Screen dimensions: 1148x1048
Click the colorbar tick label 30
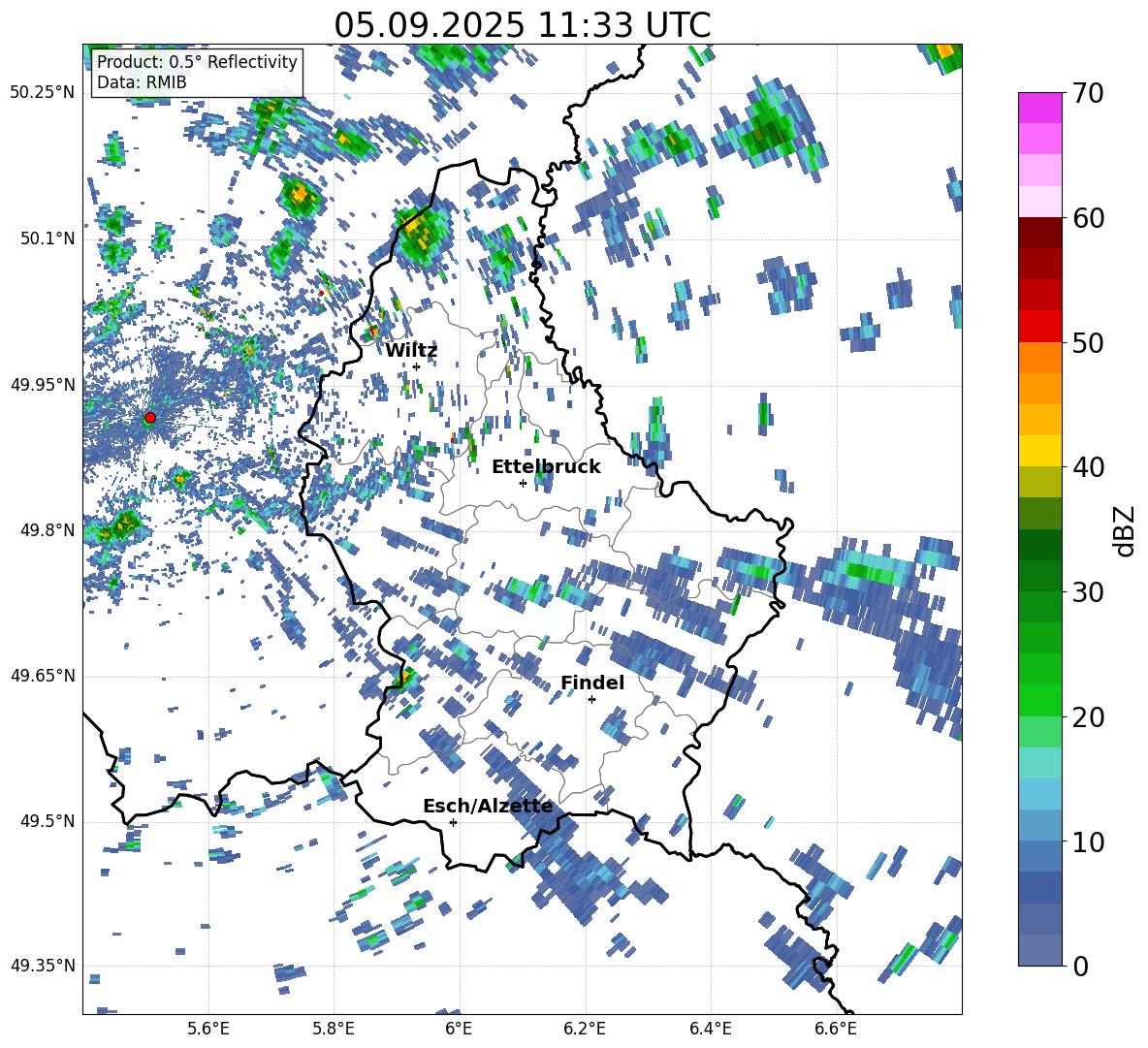coord(1088,592)
